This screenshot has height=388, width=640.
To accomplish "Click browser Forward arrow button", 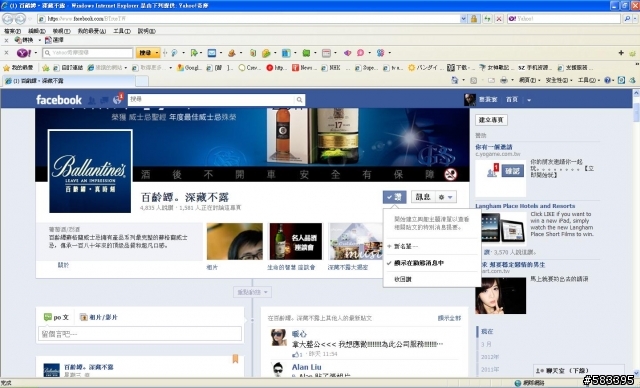I will [x=20, y=19].
